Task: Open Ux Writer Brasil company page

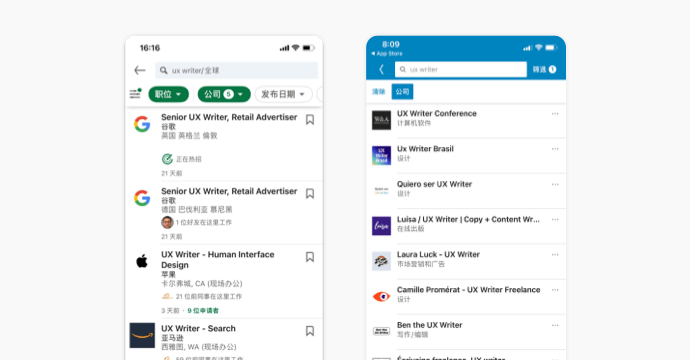Action: tap(425, 149)
